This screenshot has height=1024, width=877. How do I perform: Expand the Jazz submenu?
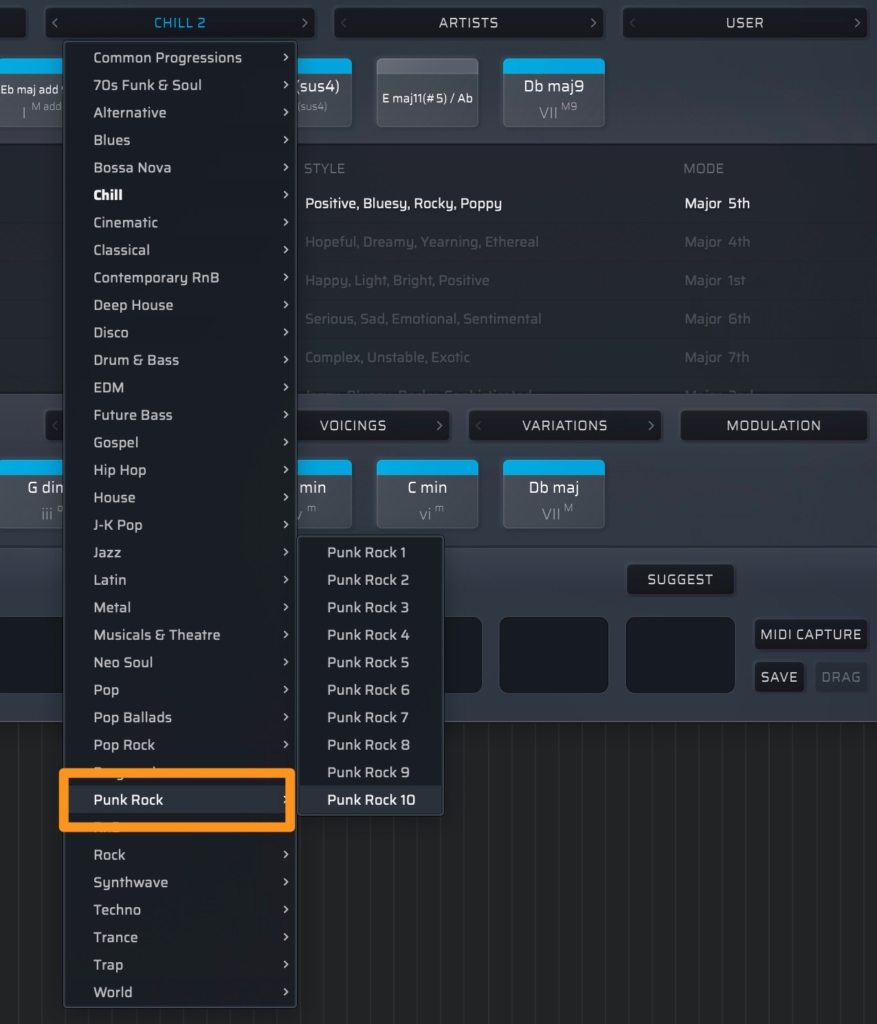(x=180, y=552)
